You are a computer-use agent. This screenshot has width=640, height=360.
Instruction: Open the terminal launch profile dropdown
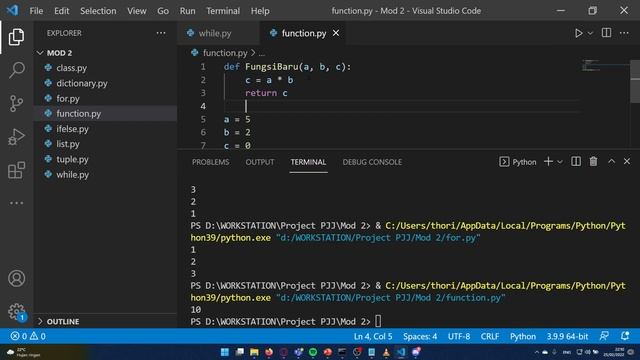click(x=560, y=162)
